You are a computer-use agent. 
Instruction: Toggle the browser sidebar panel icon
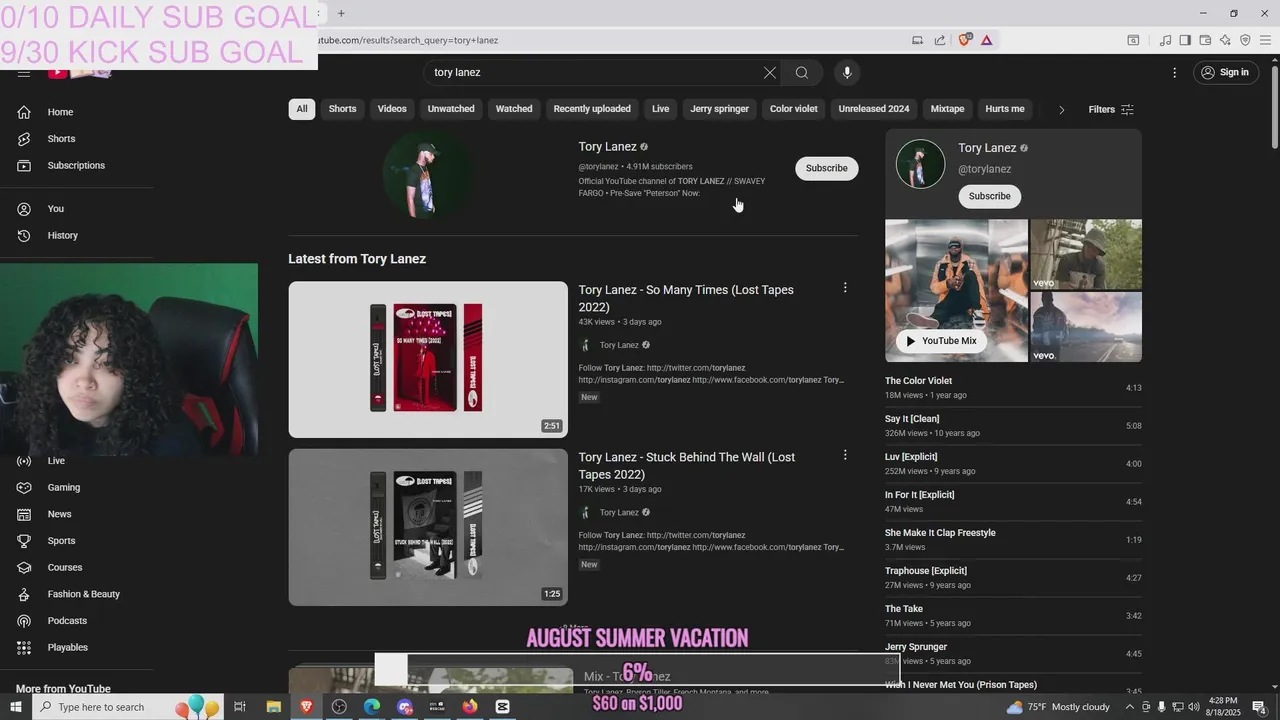coord(1185,40)
